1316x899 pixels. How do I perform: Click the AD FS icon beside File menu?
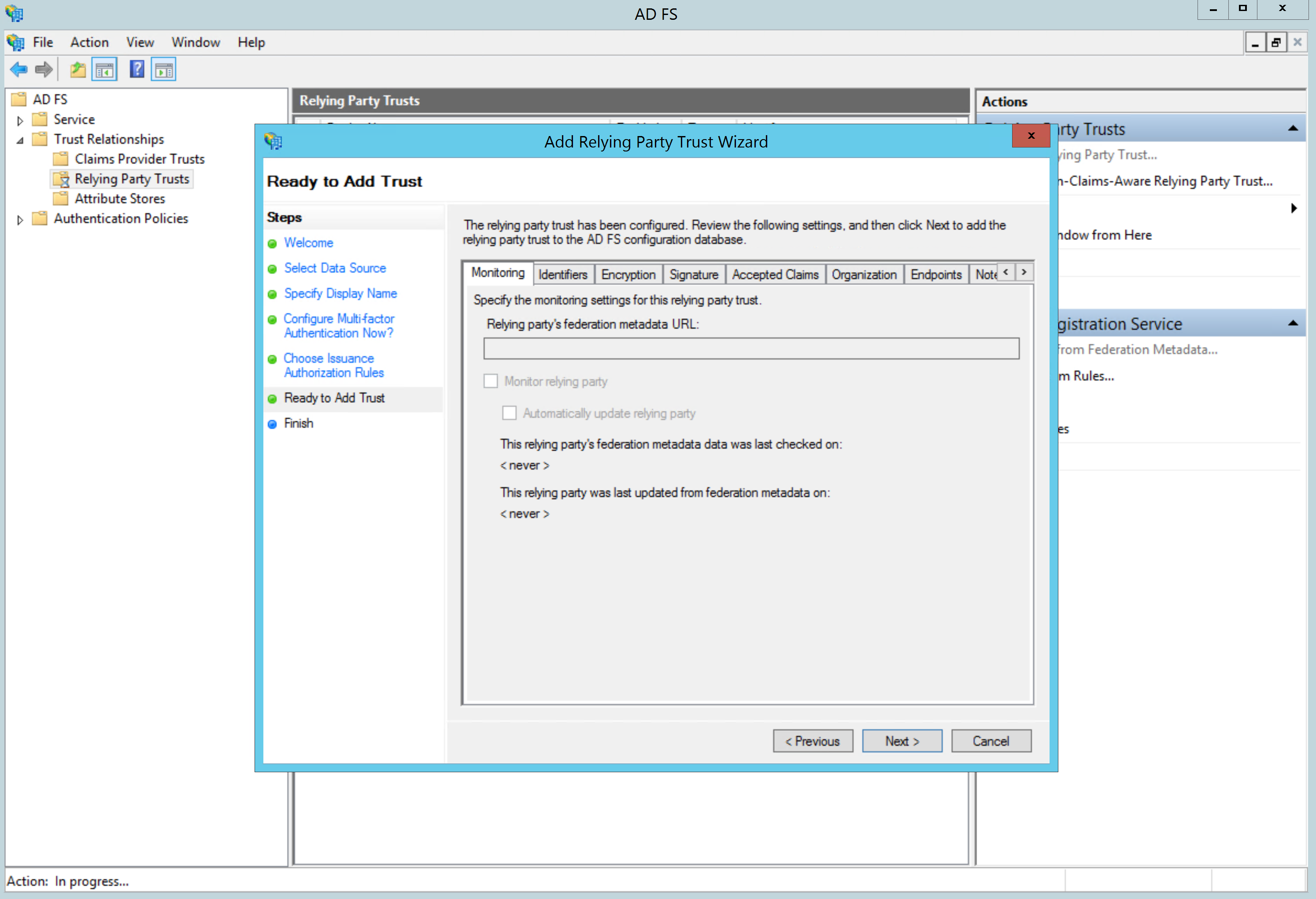pyautogui.click(x=15, y=42)
